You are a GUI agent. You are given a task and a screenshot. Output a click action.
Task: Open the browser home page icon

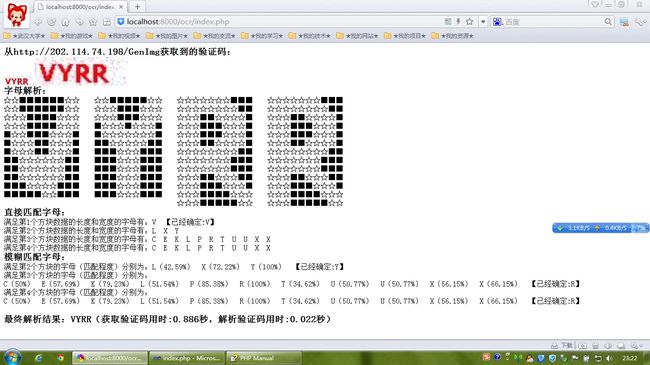[x=65, y=22]
